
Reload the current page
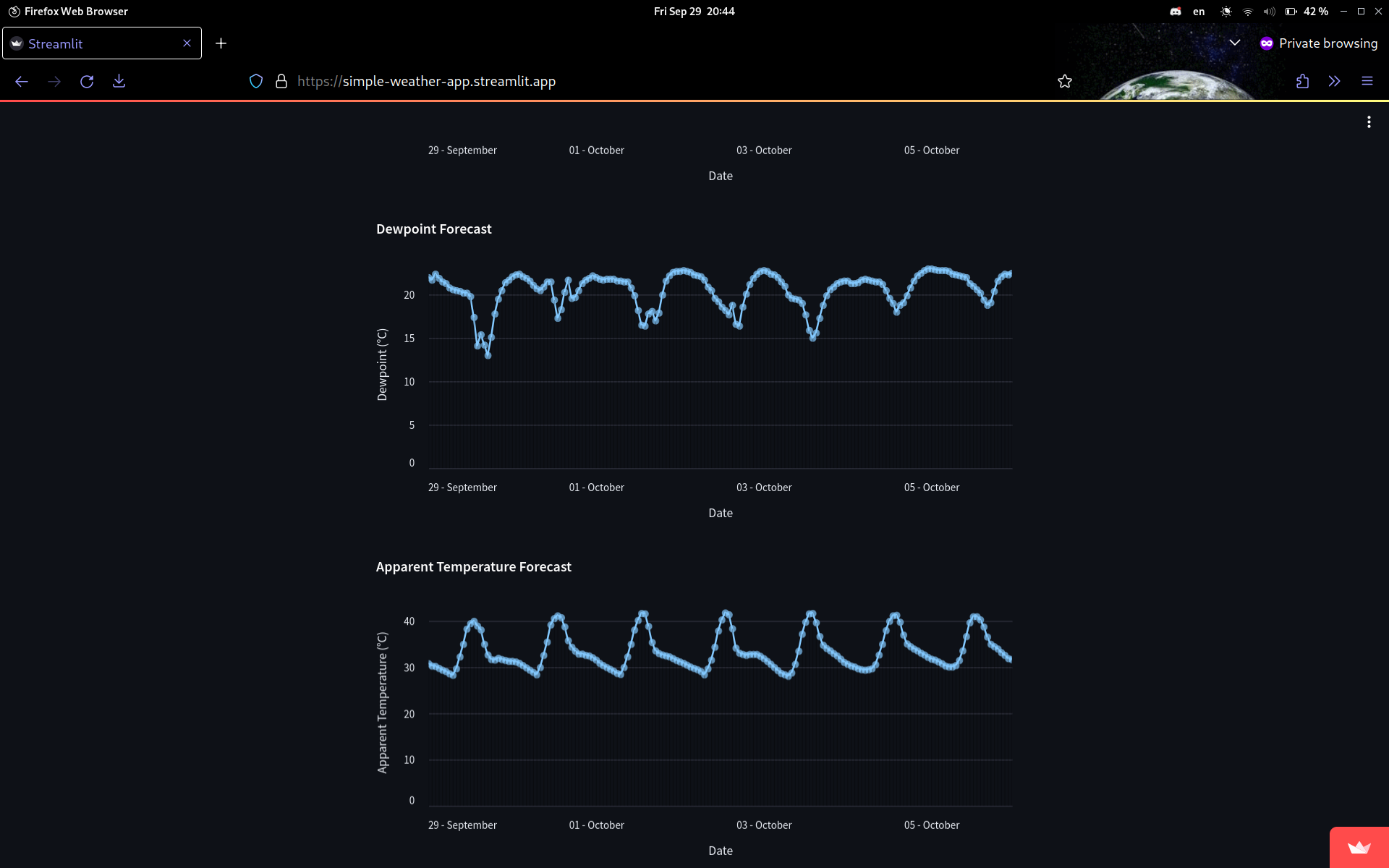coord(87,81)
